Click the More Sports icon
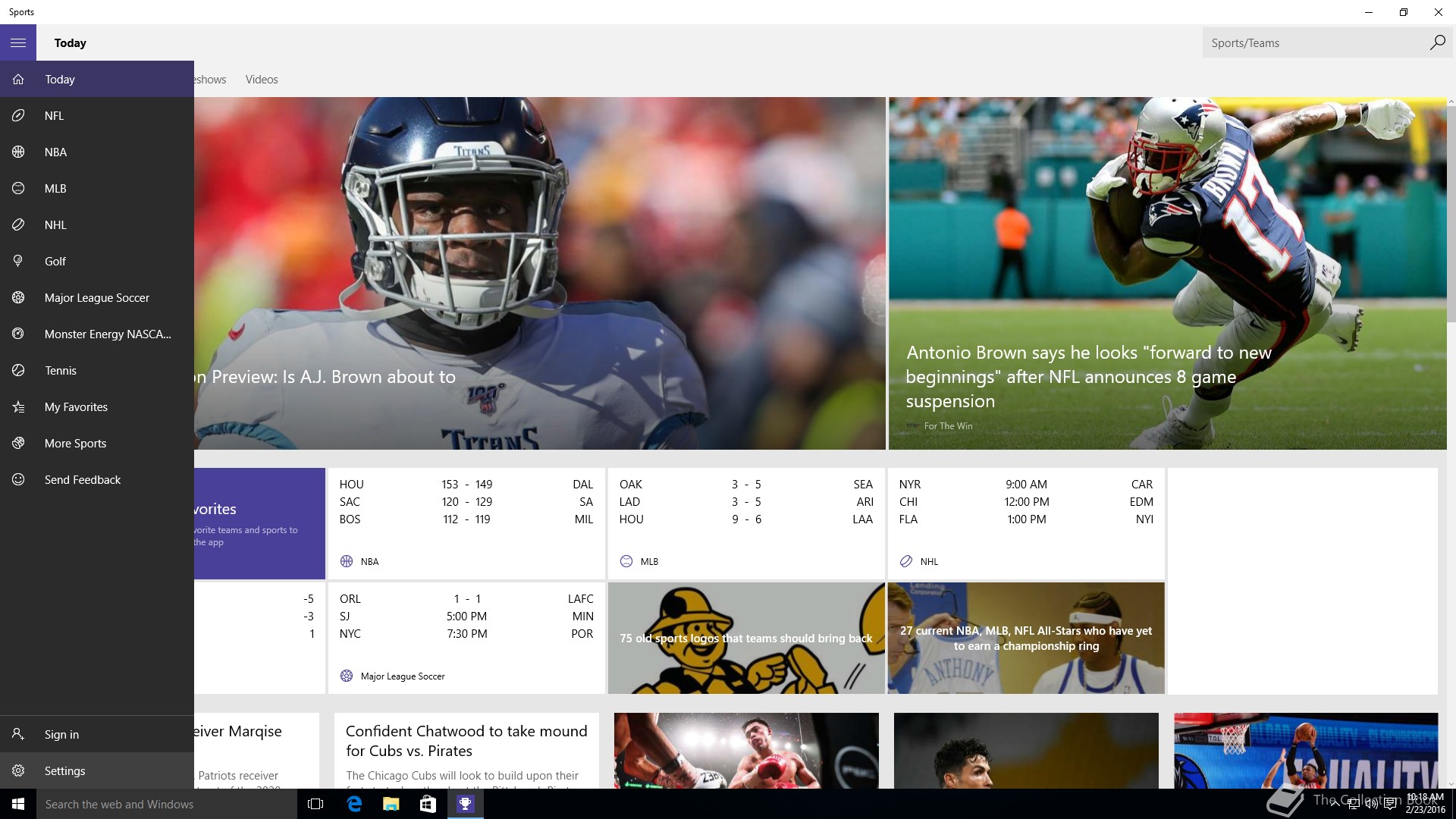 click(x=18, y=443)
